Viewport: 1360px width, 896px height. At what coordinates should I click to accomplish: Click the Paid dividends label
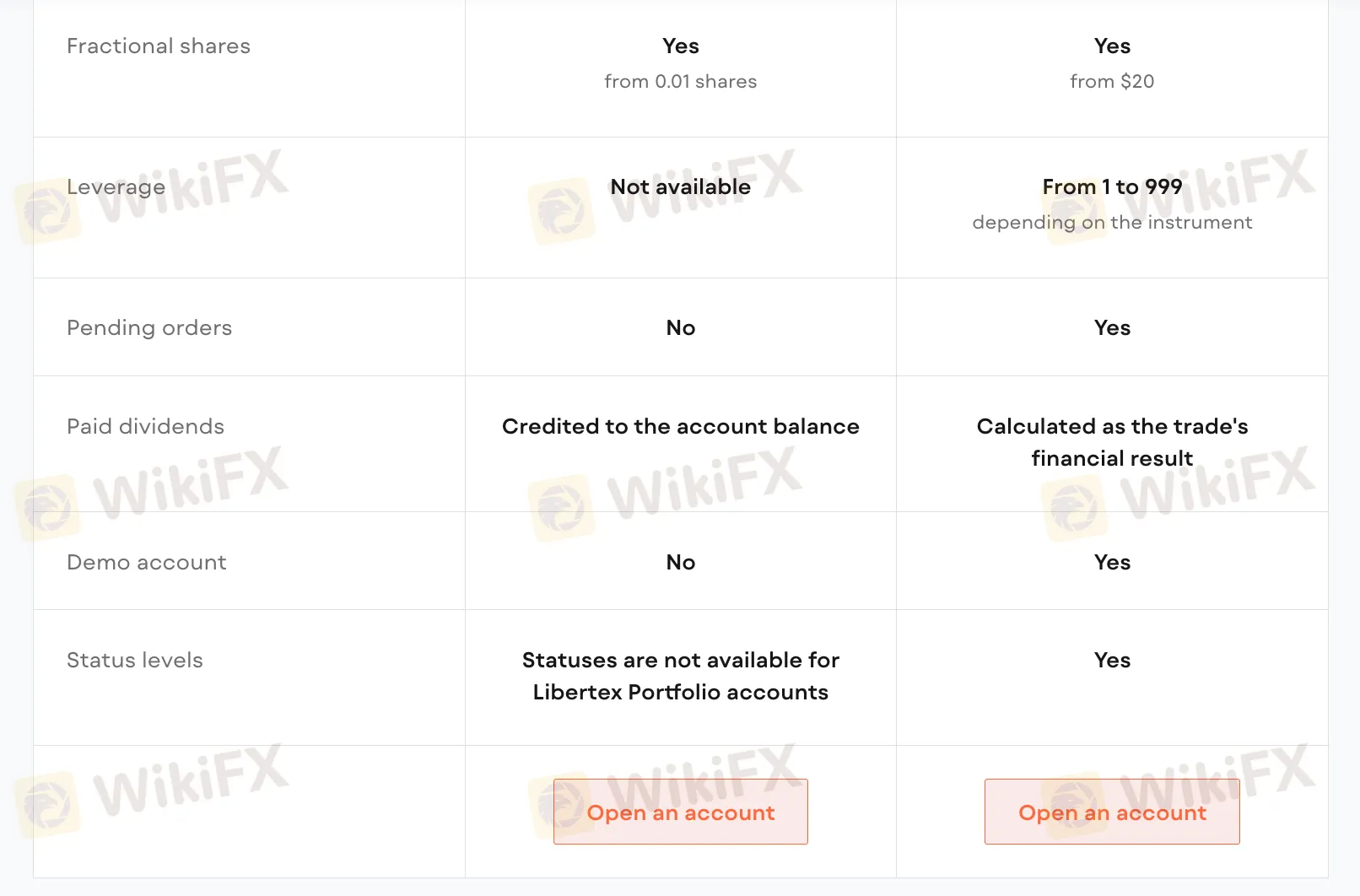145,426
